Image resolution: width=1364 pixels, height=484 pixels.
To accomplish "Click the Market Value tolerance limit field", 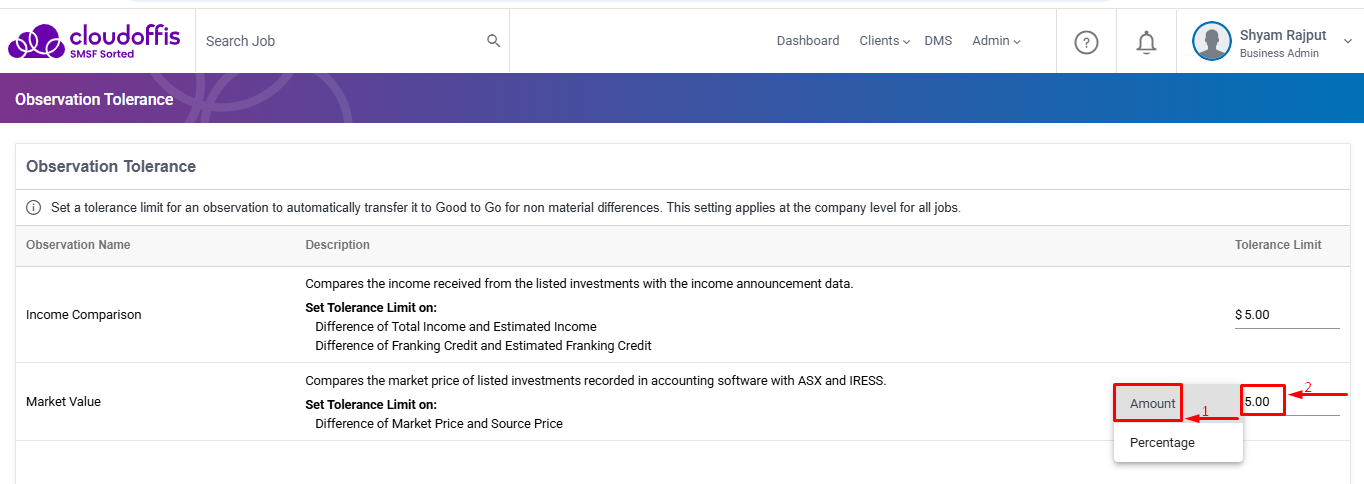I will point(1291,402).
